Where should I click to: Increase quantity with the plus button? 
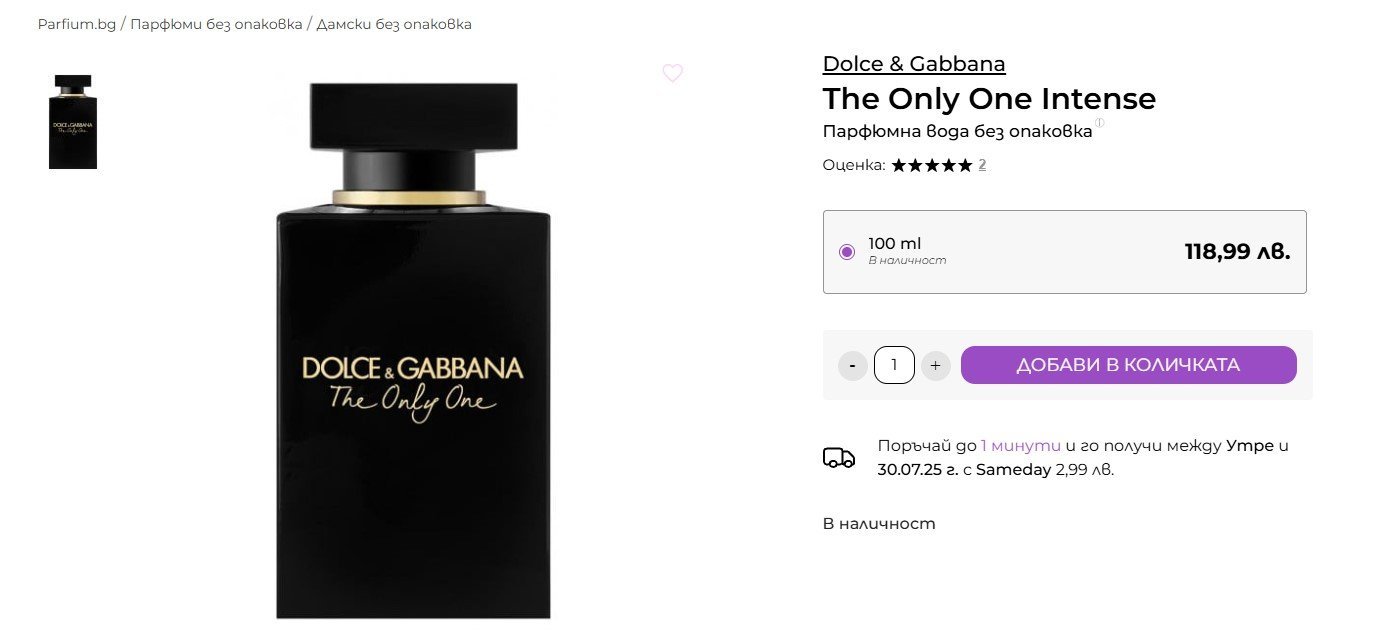pyautogui.click(x=935, y=365)
